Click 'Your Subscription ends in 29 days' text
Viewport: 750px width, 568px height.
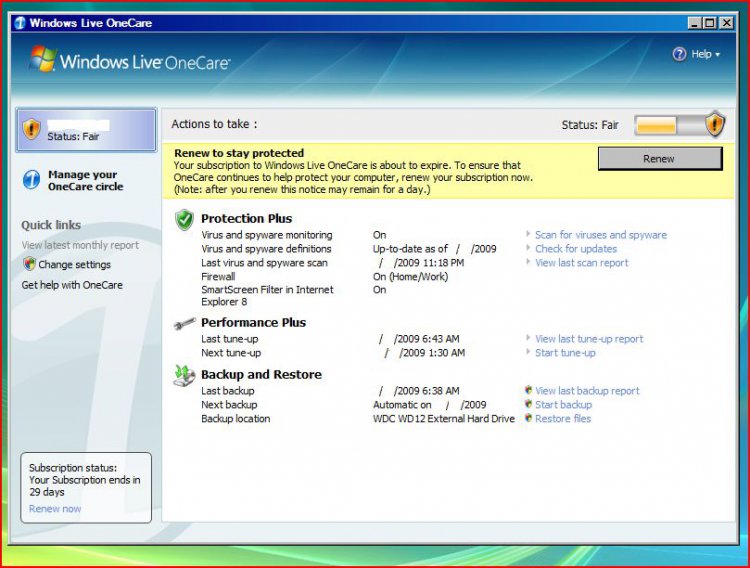tap(84, 486)
